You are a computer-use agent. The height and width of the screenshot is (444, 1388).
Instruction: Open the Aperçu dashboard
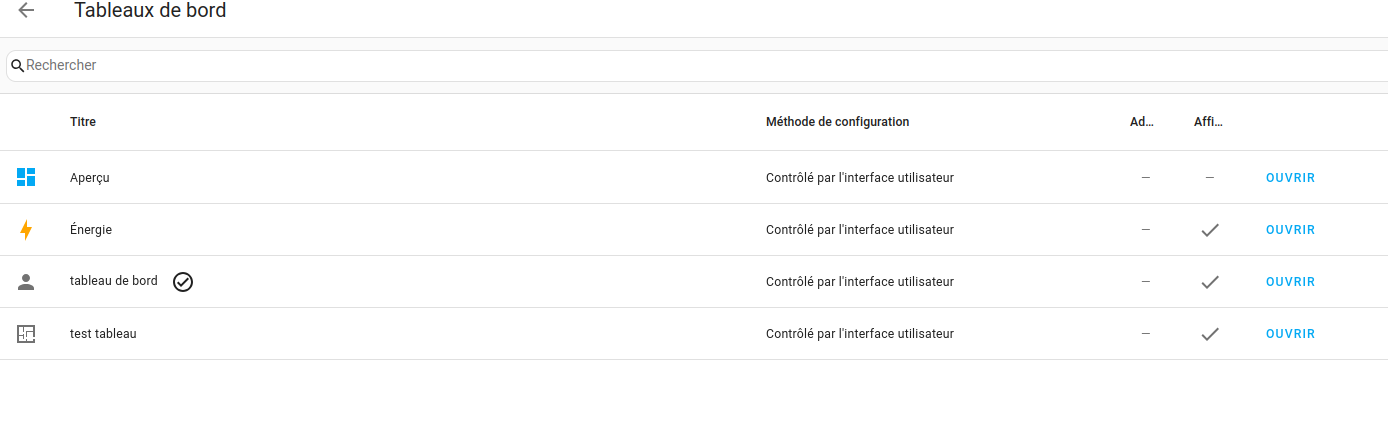point(1290,178)
